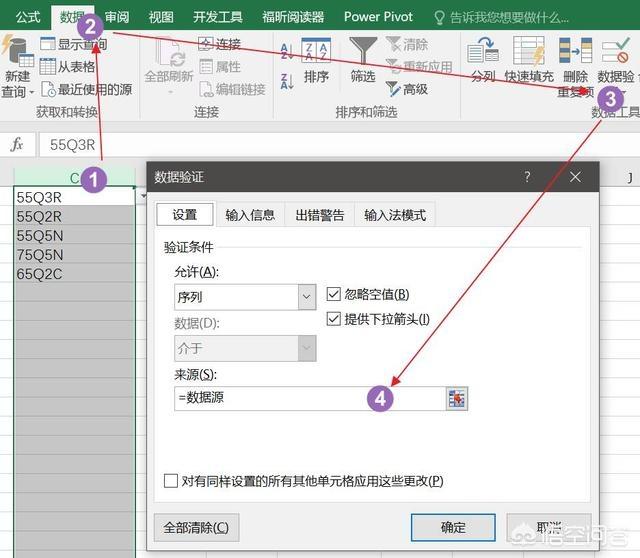Click the Clear filter (清除) icon
Viewport: 640px width, 558px height.
tap(393, 44)
